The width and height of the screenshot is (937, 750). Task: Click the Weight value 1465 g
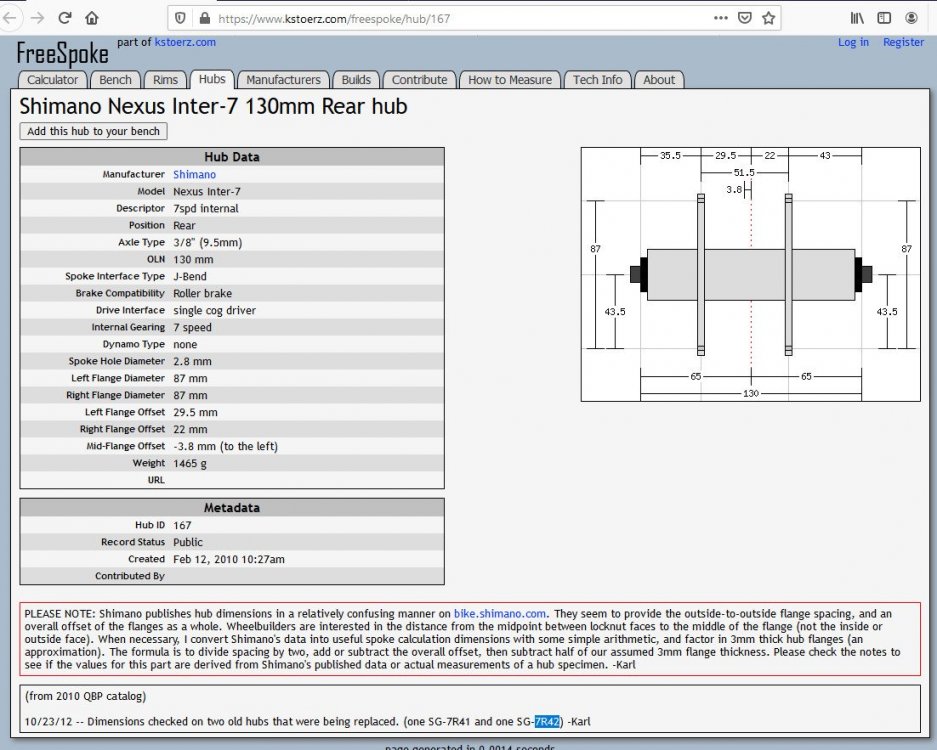[x=190, y=463]
